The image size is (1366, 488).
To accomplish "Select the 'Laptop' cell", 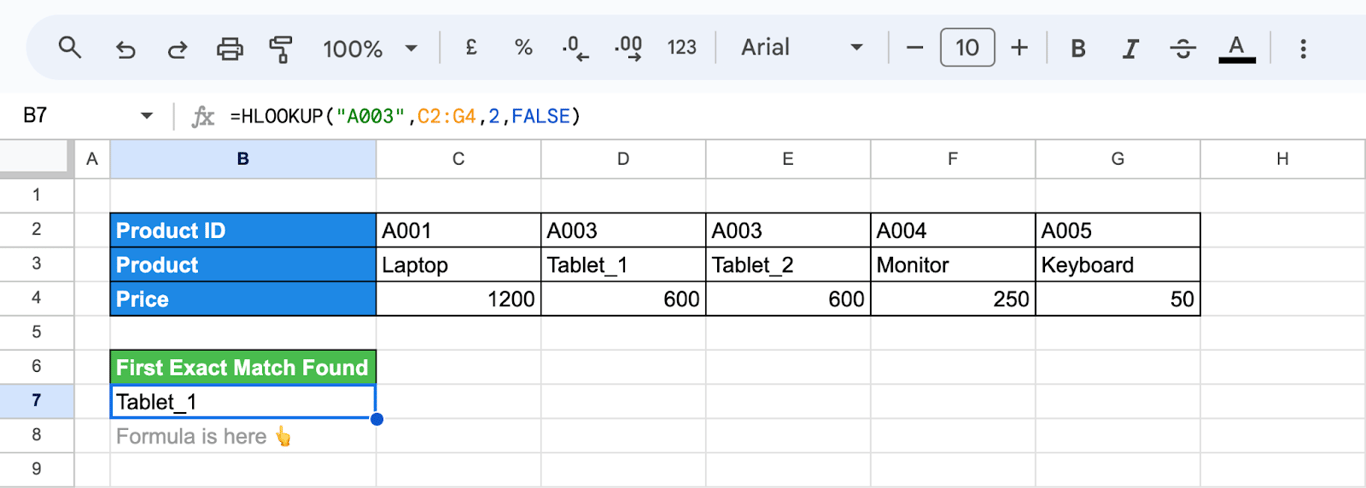I will click(458, 264).
